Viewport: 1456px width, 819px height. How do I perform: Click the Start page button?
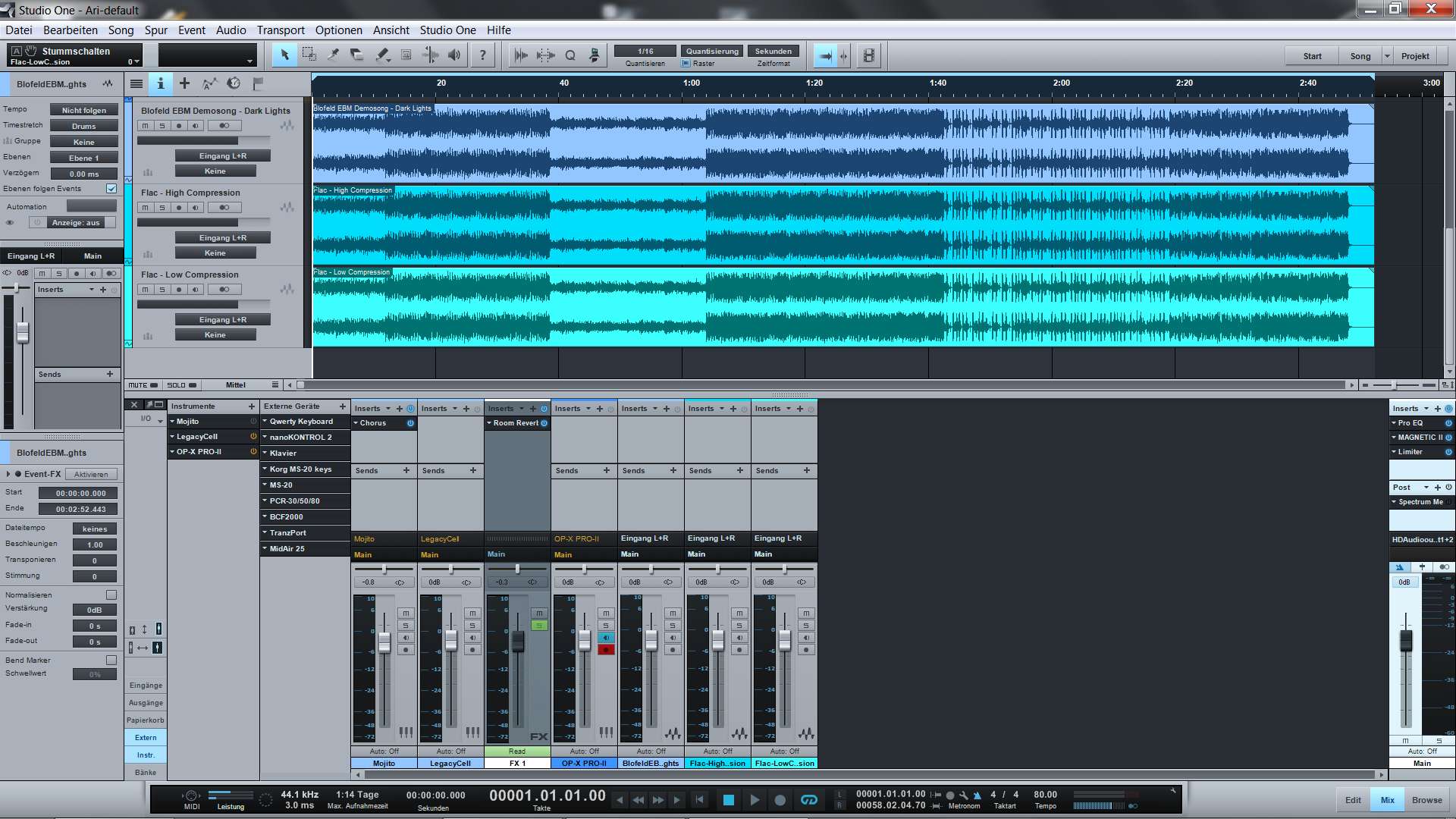1313,56
